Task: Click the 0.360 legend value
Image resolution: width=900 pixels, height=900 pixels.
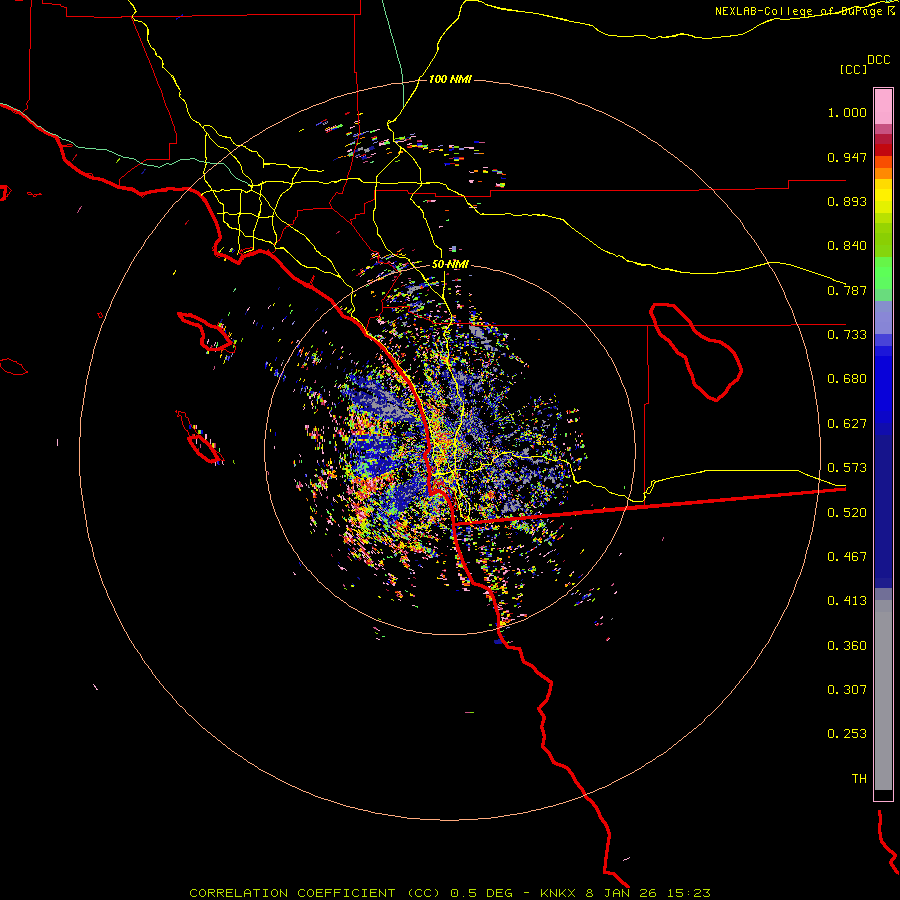Action: (847, 646)
